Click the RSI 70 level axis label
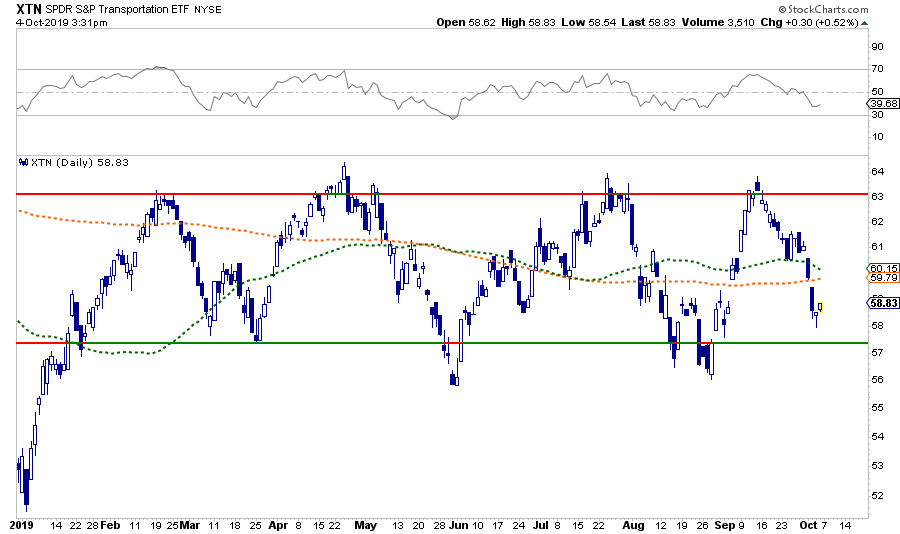The width and height of the screenshot is (900, 534). (877, 69)
